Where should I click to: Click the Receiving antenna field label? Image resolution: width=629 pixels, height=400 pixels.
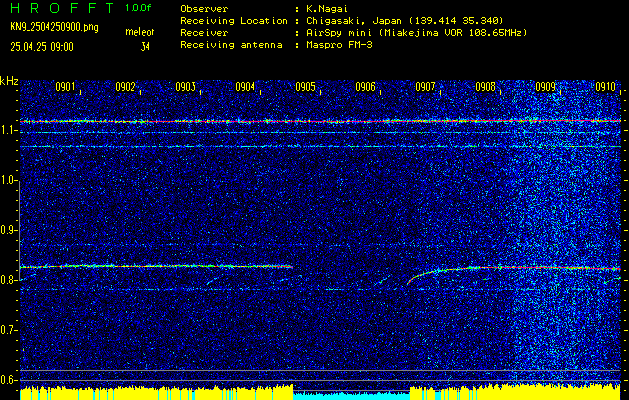[231, 45]
